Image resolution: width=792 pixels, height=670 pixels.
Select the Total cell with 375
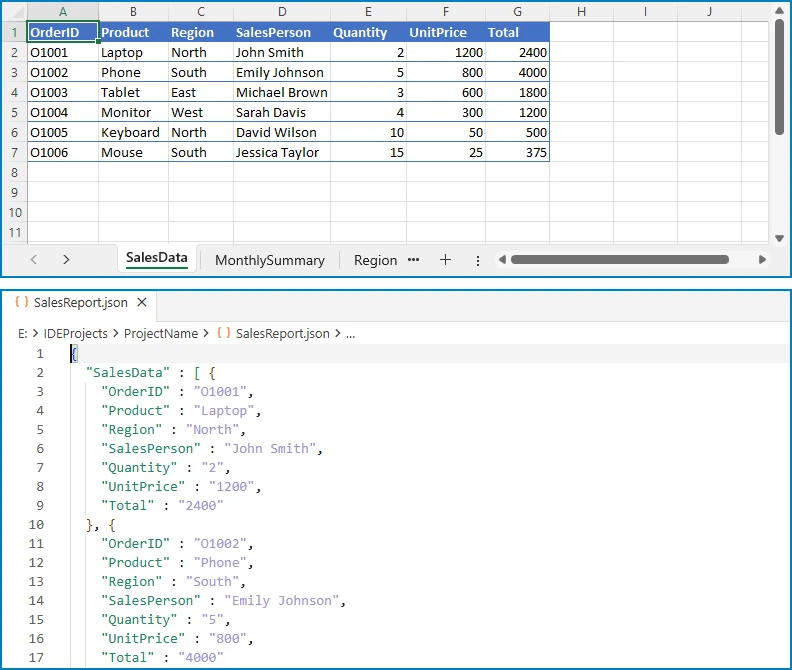coord(517,153)
